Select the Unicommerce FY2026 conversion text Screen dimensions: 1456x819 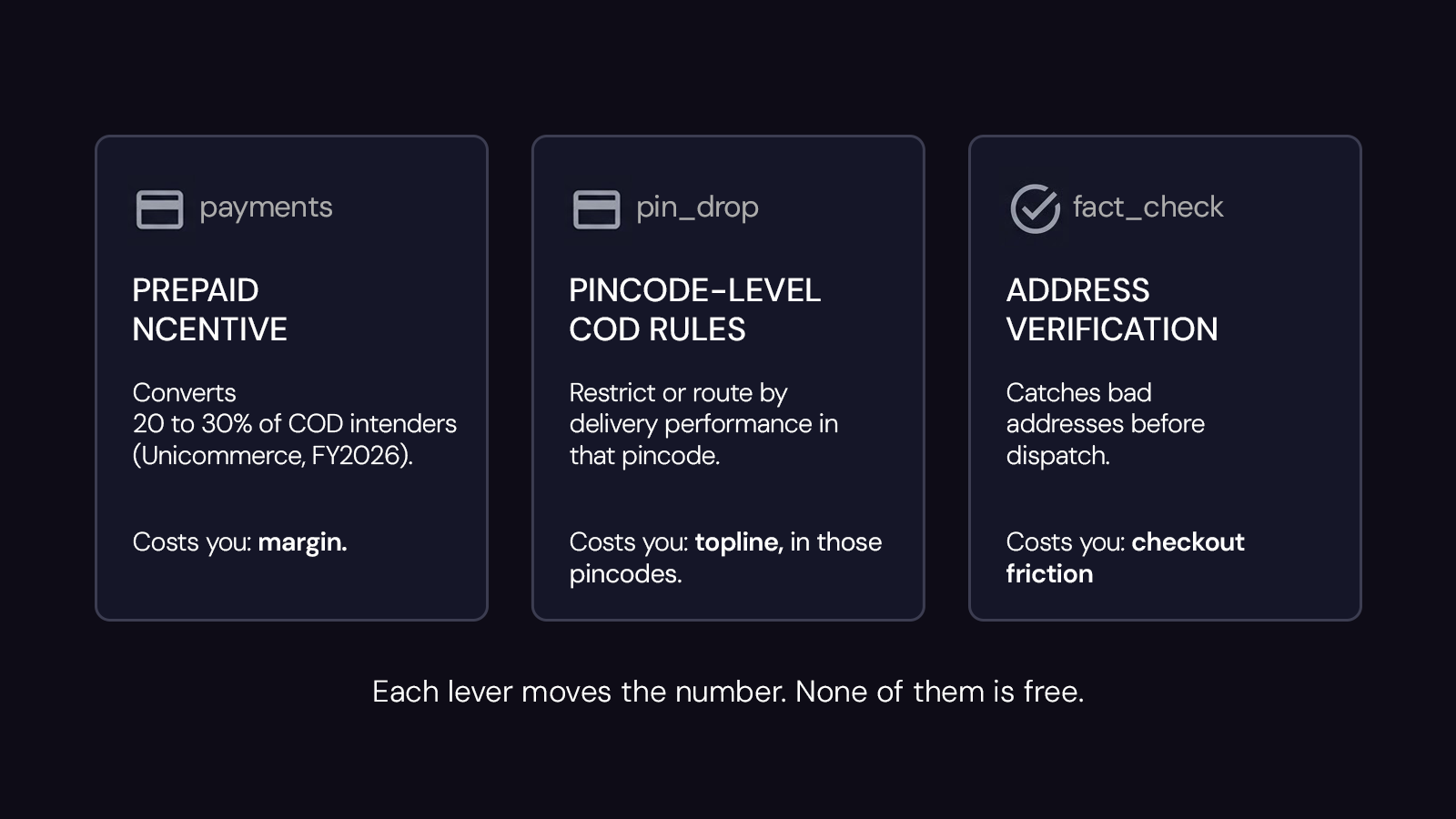[x=295, y=424]
